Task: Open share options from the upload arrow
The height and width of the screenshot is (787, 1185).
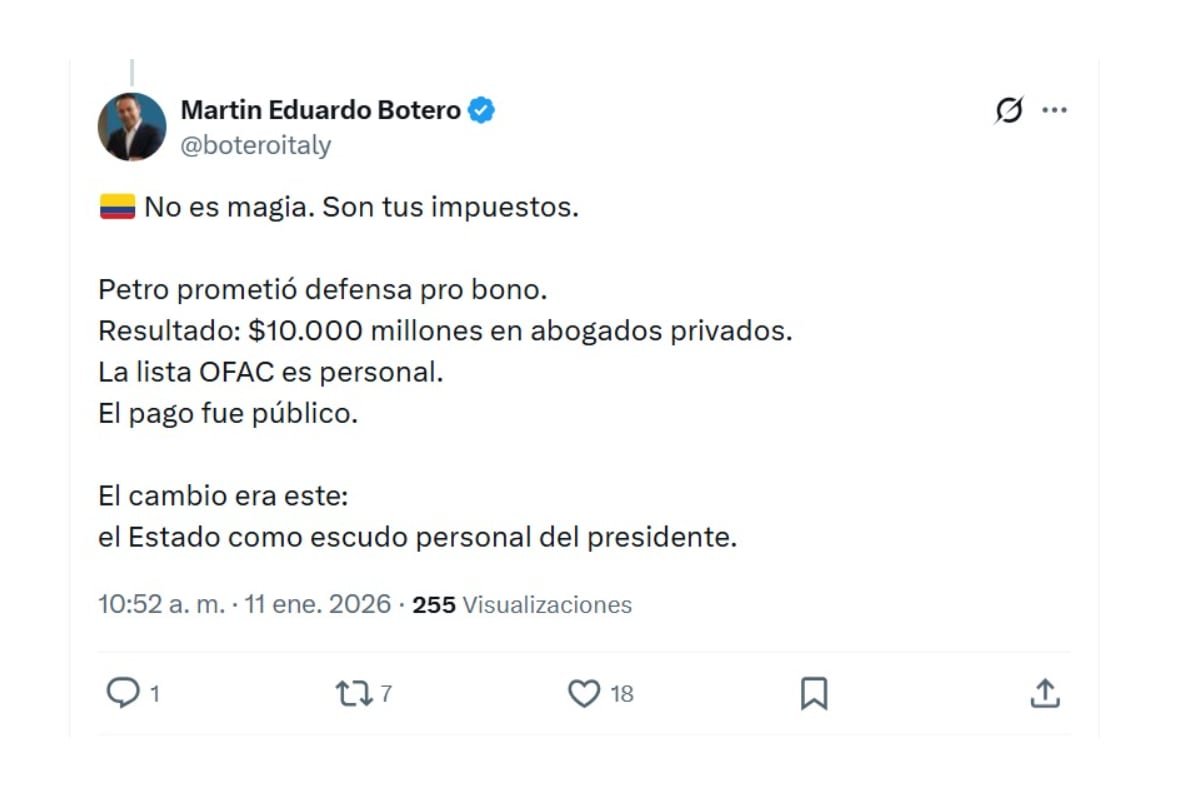Action: [x=1045, y=691]
